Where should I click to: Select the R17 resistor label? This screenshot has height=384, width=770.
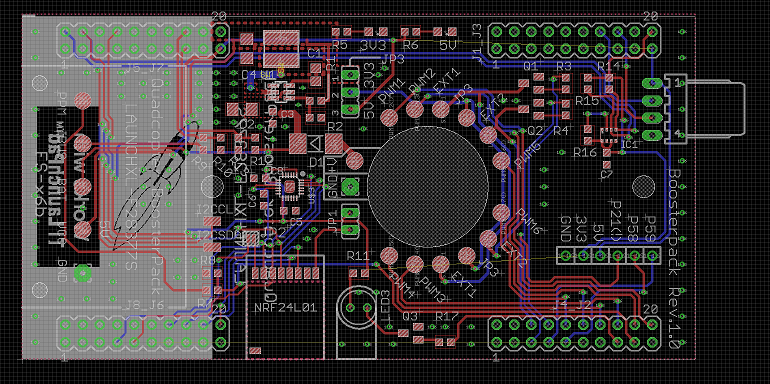click(446, 315)
